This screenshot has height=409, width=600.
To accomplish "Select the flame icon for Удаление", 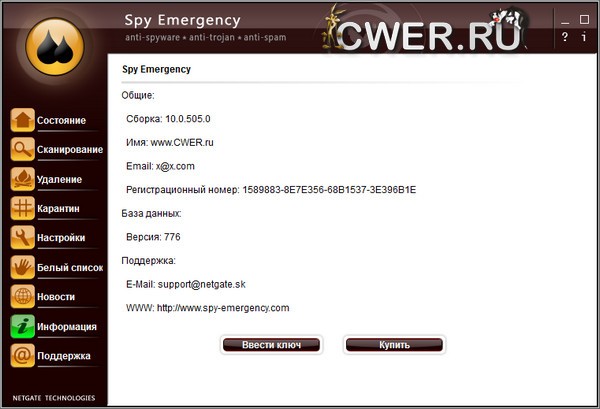I will coord(22,179).
